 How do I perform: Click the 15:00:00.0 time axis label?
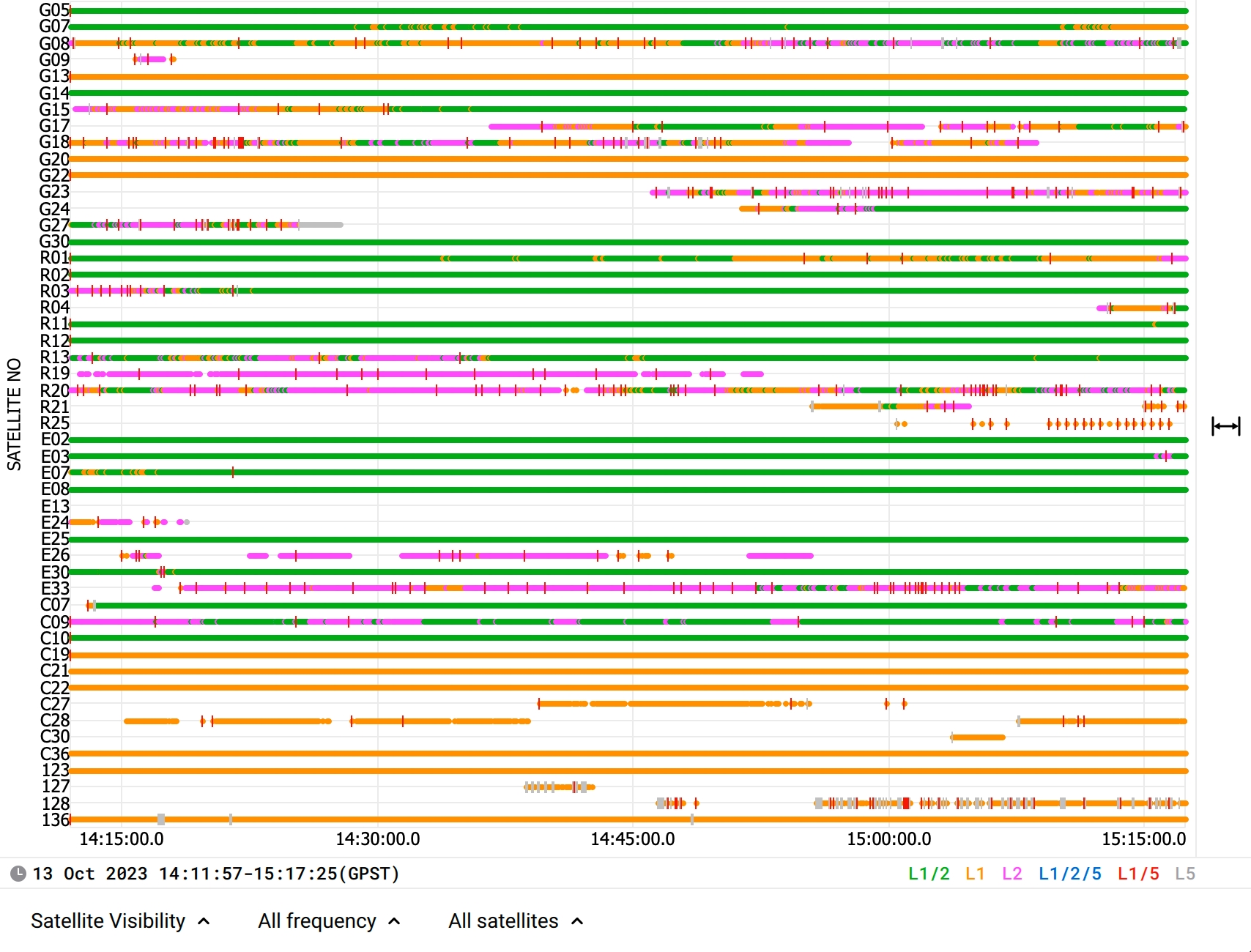(888, 839)
